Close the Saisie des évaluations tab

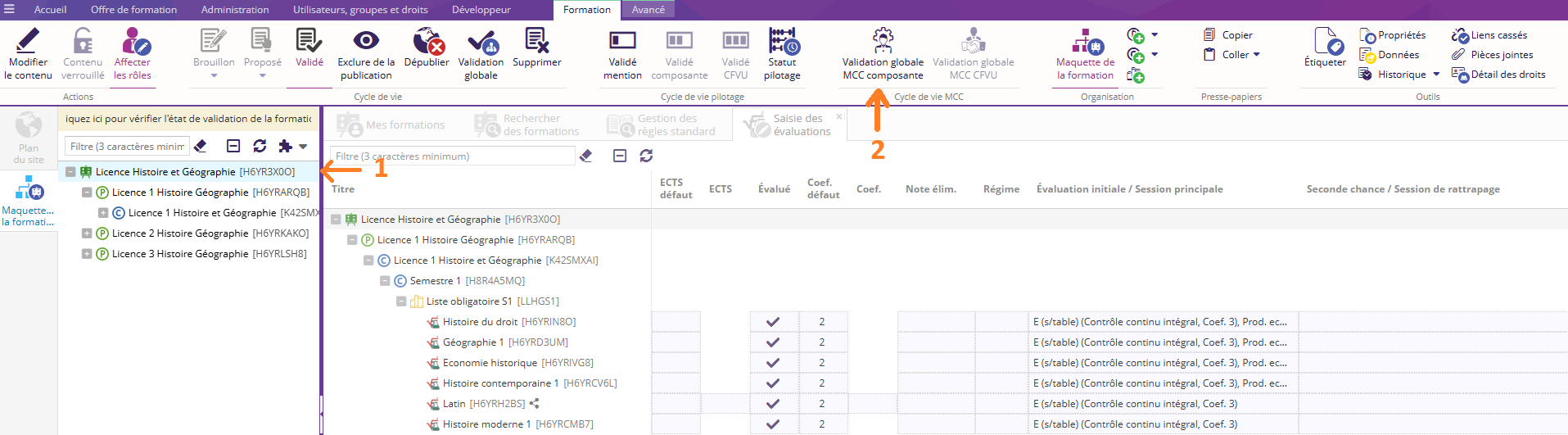coord(838,117)
